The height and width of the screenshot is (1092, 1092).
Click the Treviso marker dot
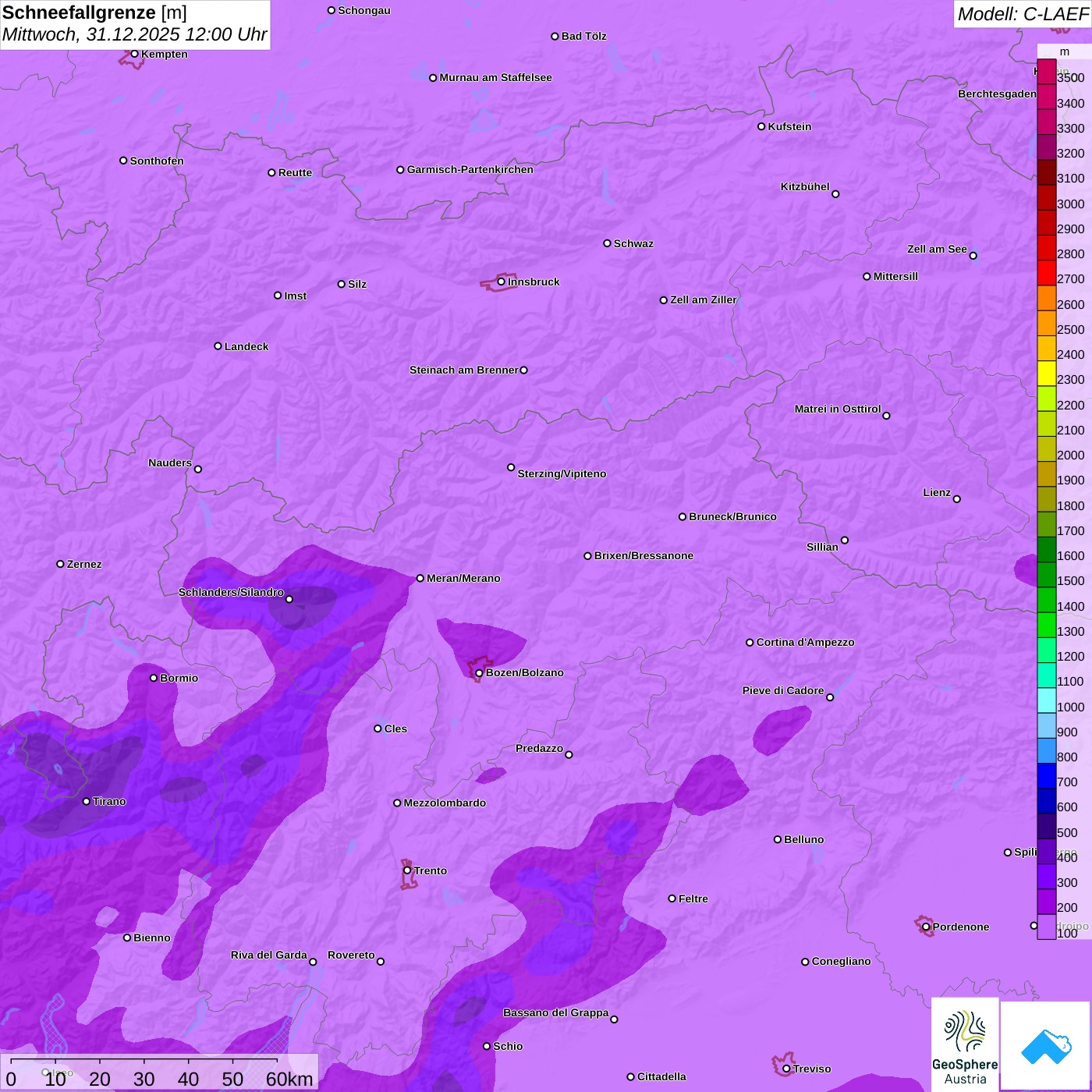click(x=786, y=1069)
